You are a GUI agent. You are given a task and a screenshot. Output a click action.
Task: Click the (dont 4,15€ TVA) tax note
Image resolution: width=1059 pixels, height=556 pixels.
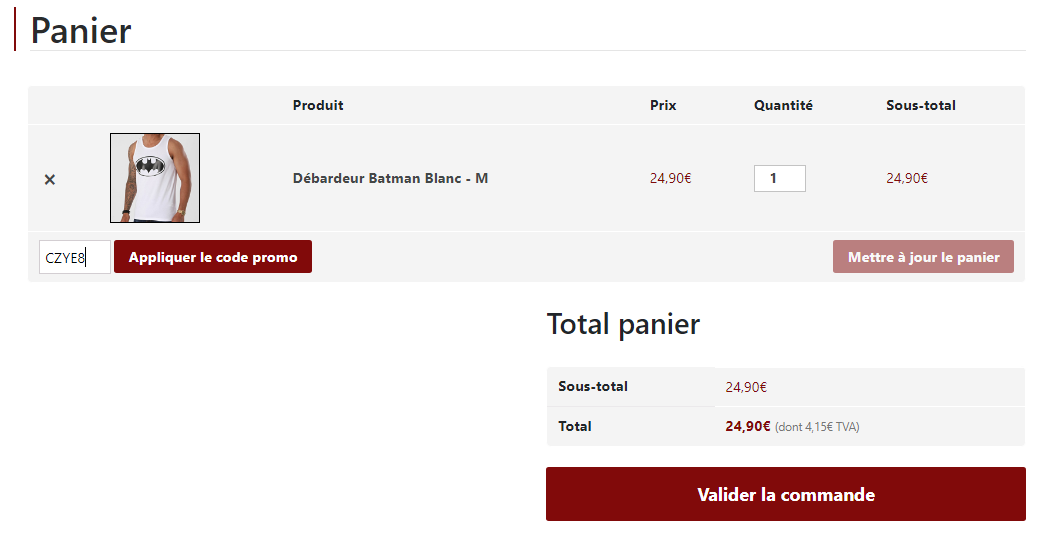[x=817, y=427]
